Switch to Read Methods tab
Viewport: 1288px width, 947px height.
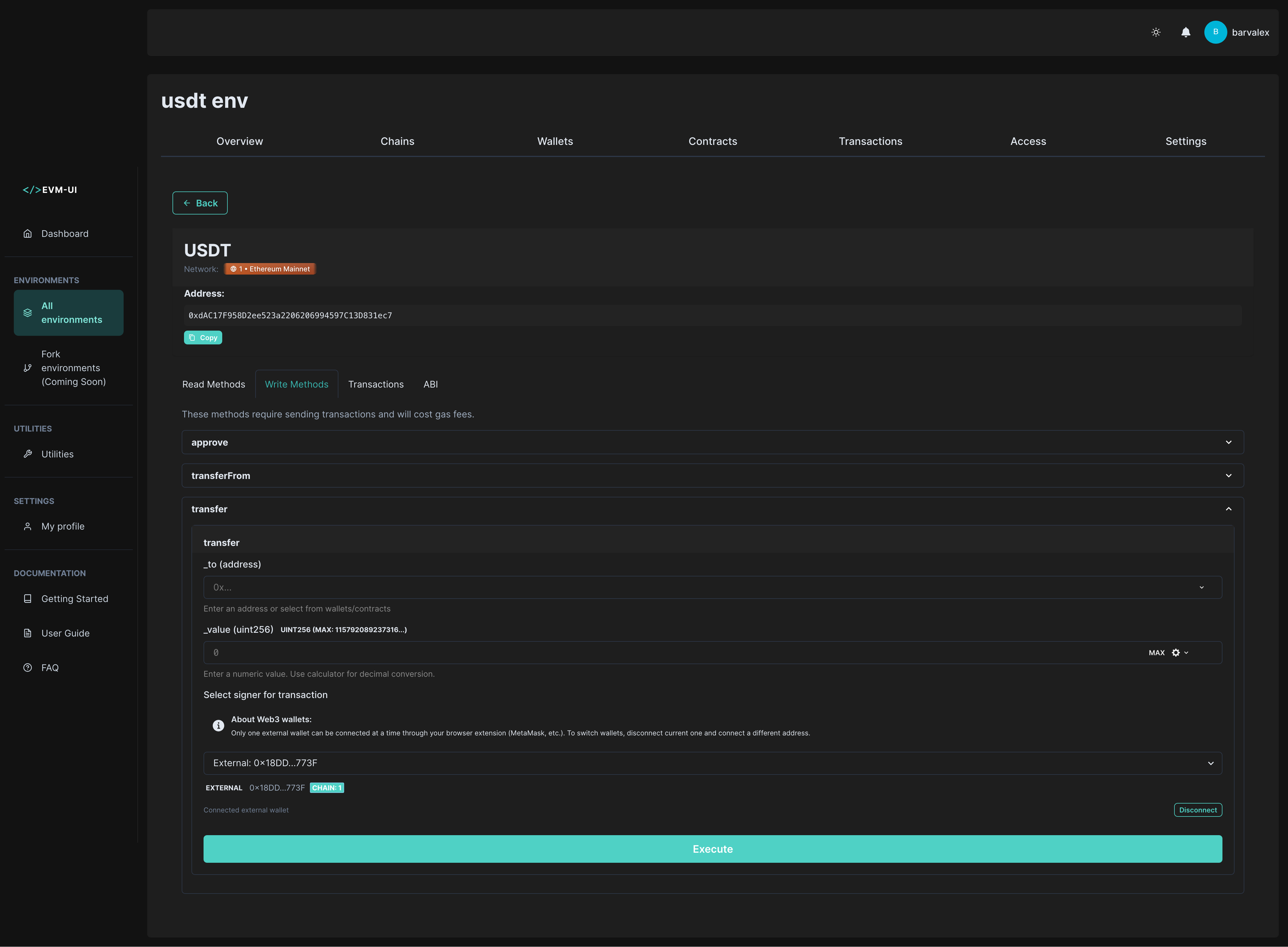coord(213,384)
